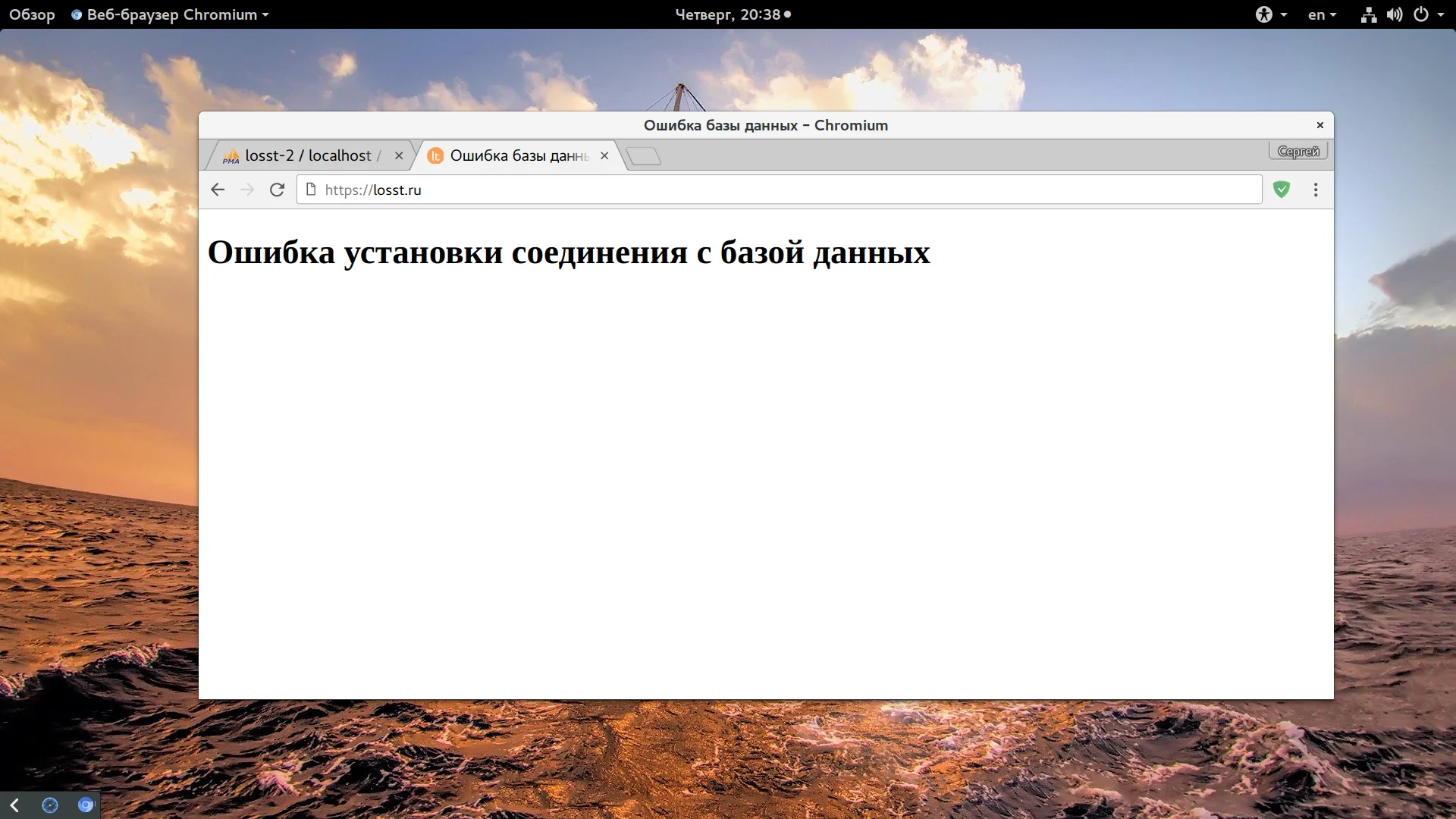Click the volume icon in top panel

[x=1395, y=14]
